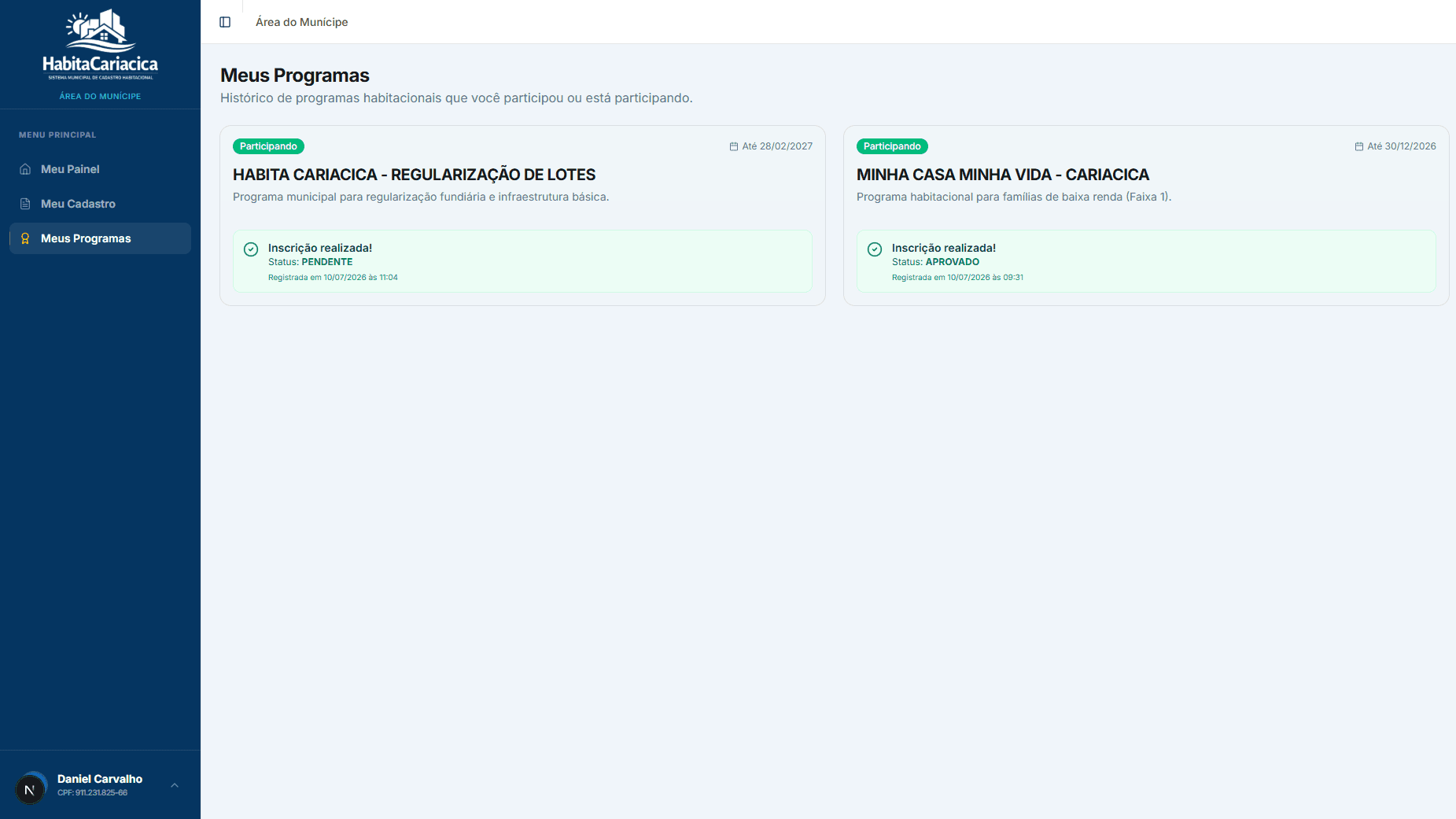Click the 'Até 28/02/2027' deadline text

(777, 146)
